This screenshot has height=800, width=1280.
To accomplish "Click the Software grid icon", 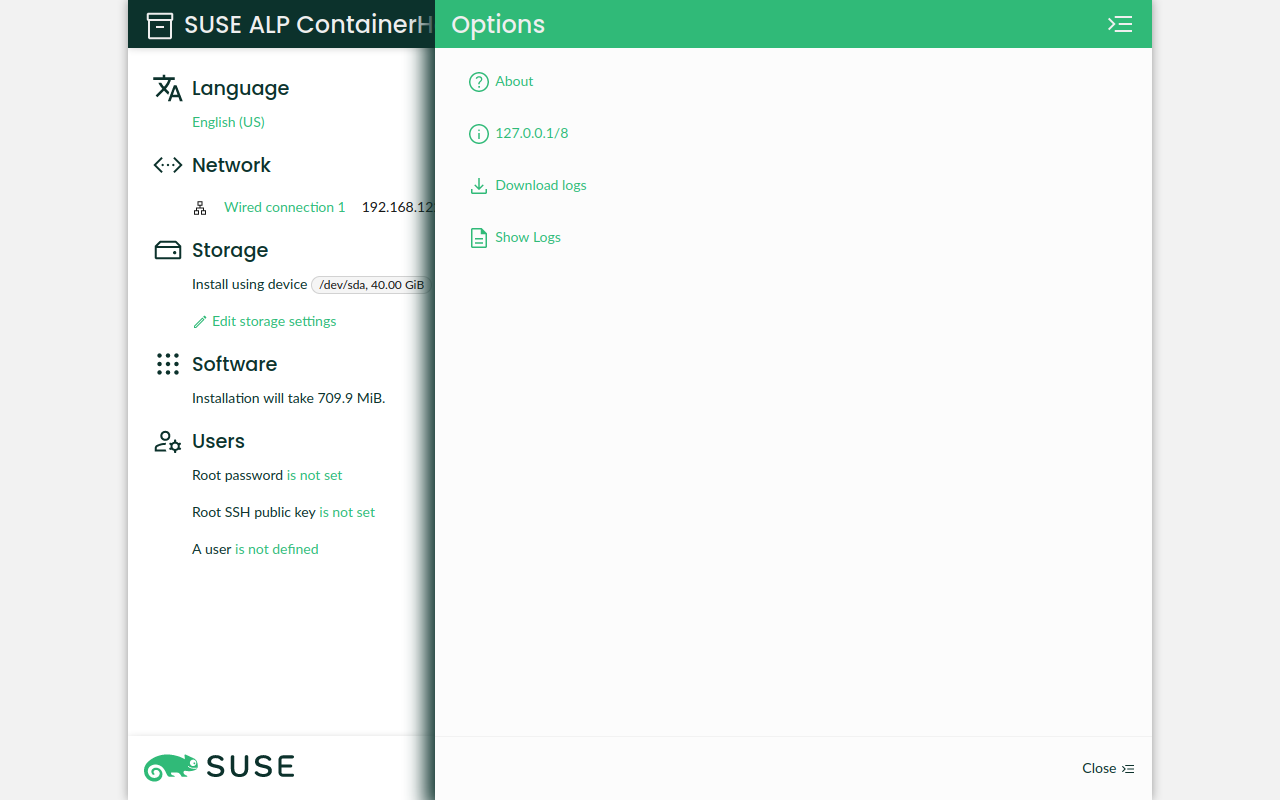I will (167, 364).
